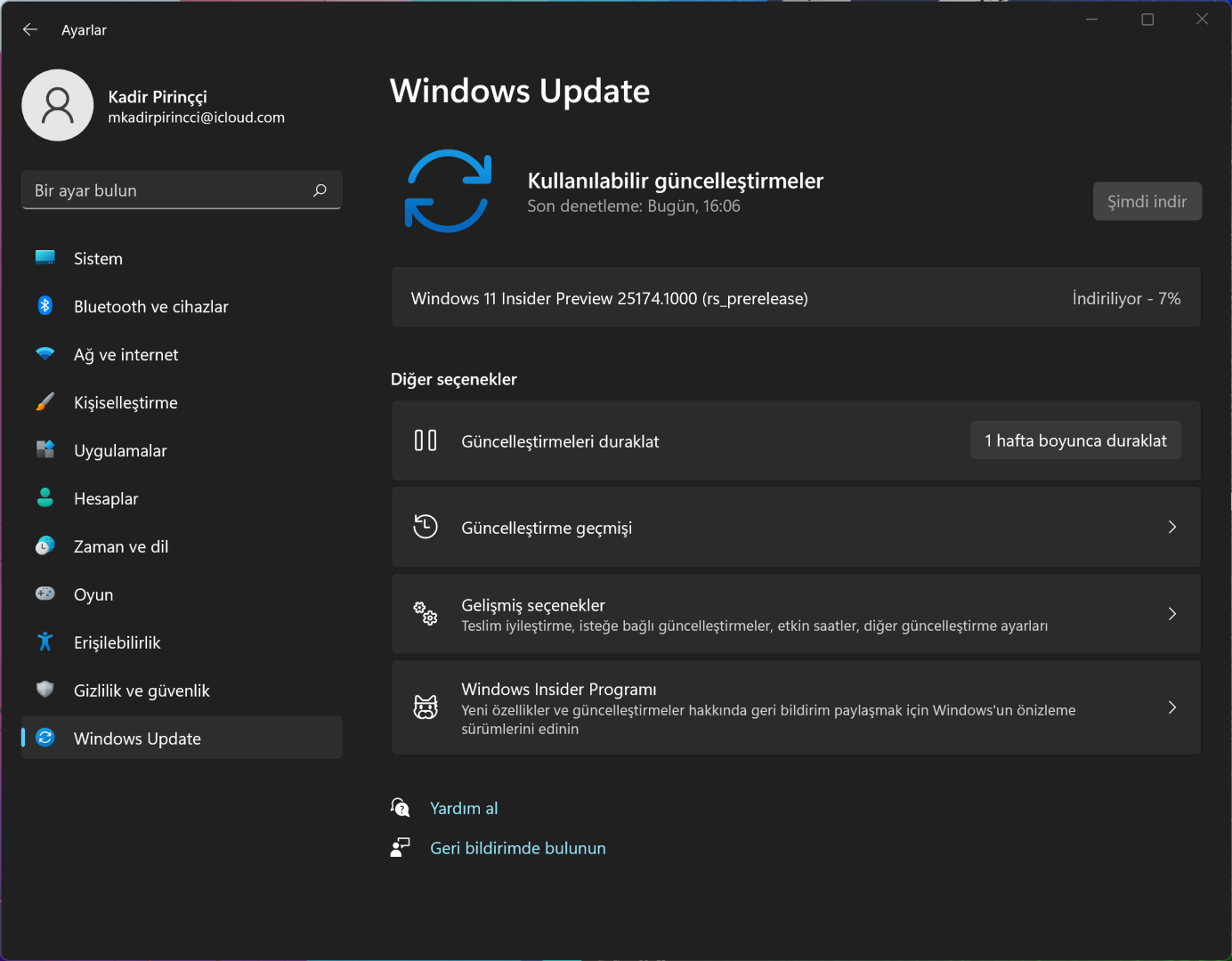Select Ağ ve internet category
Screen dimensions: 1232x961
pyautogui.click(x=182, y=354)
